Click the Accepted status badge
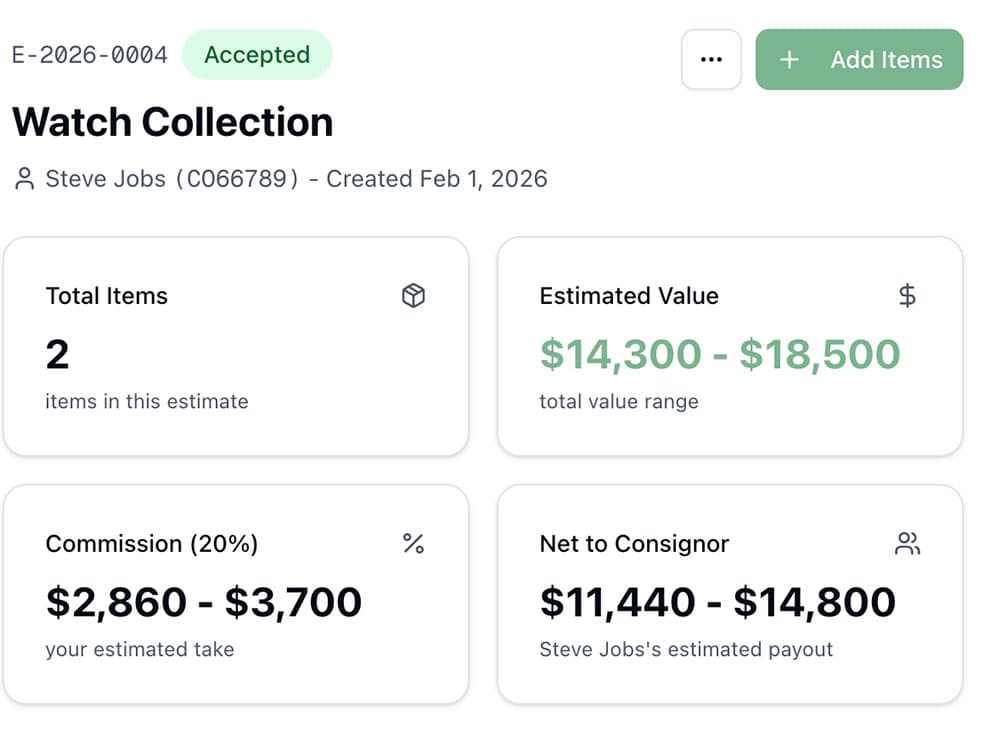Viewport: 984px width, 740px height. point(257,55)
